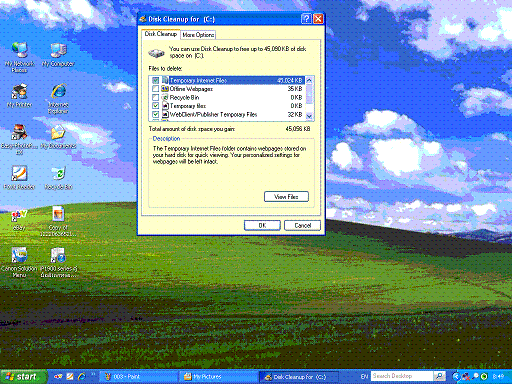
Task: Click the My Documents desktop icon
Action: click(58, 137)
